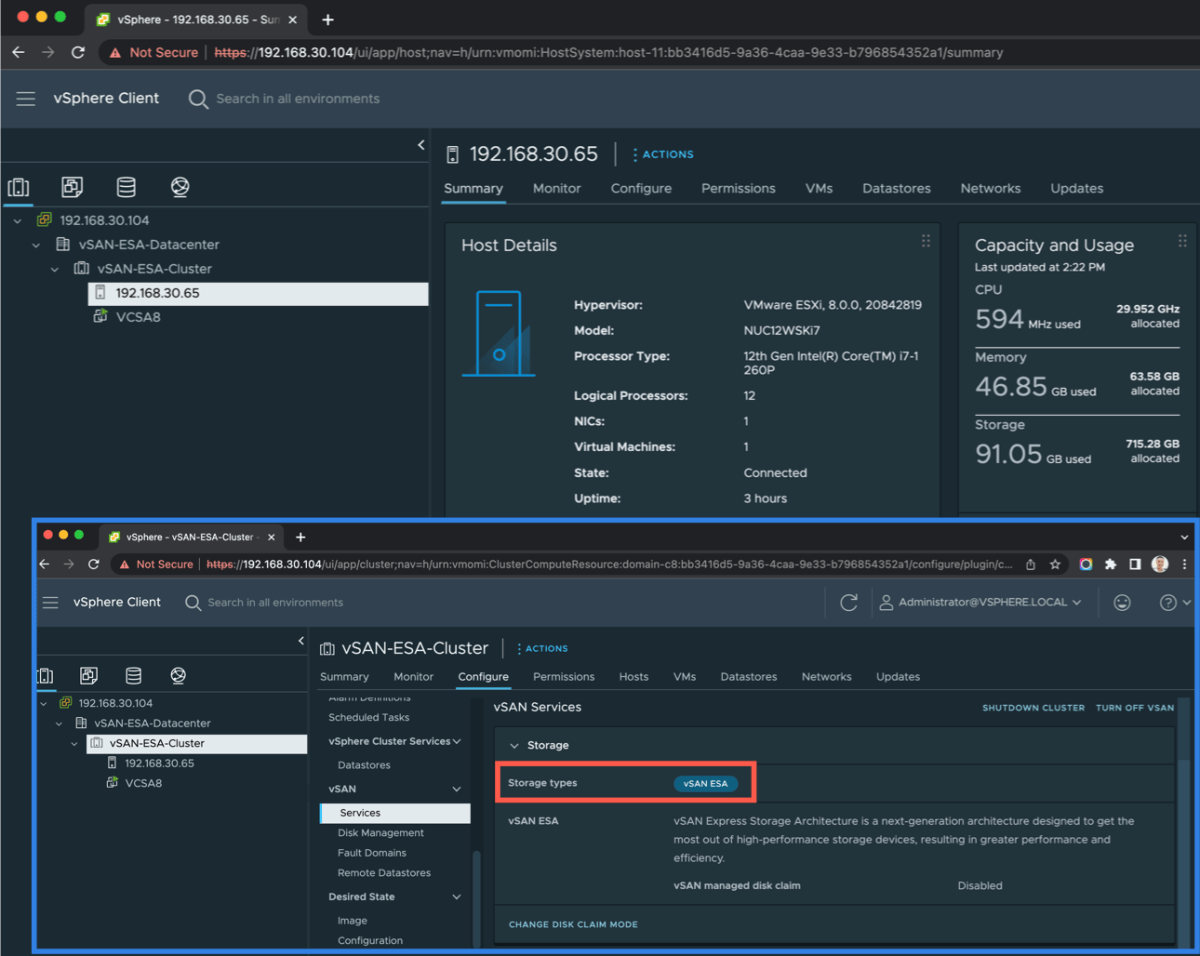Select Storage view icon in vSAN cluster window
Image resolution: width=1200 pixels, height=956 pixels.
(133, 676)
